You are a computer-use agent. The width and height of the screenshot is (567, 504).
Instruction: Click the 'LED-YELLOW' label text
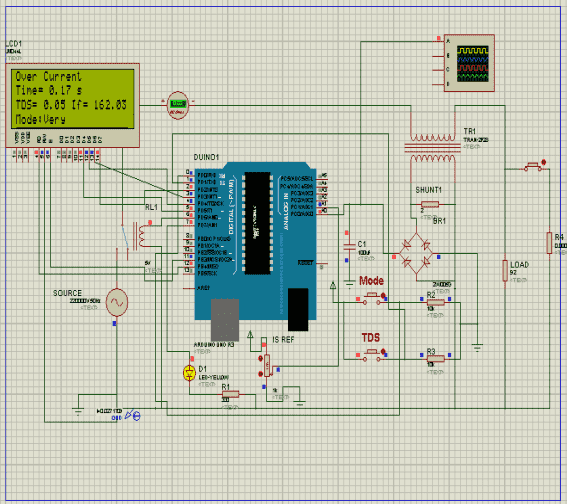213,377
